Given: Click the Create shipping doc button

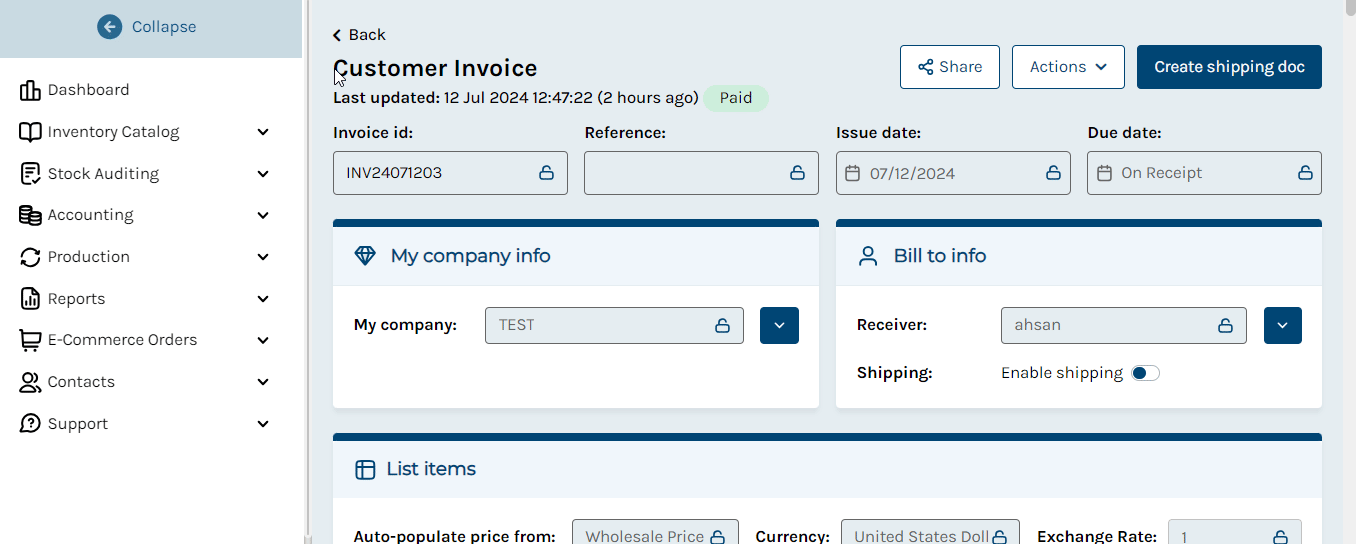Looking at the screenshot, I should coord(1229,67).
